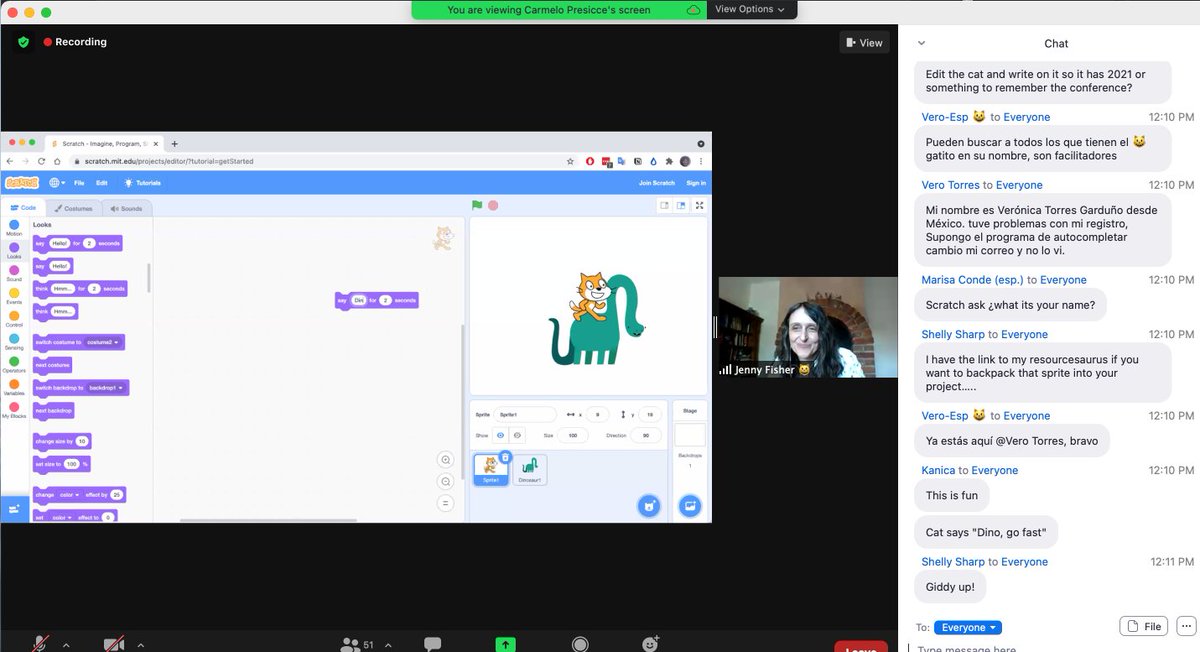Screen dimensions: 1200x652
Task: Click the Choose a Backdrop button
Action: pyautogui.click(x=689, y=506)
